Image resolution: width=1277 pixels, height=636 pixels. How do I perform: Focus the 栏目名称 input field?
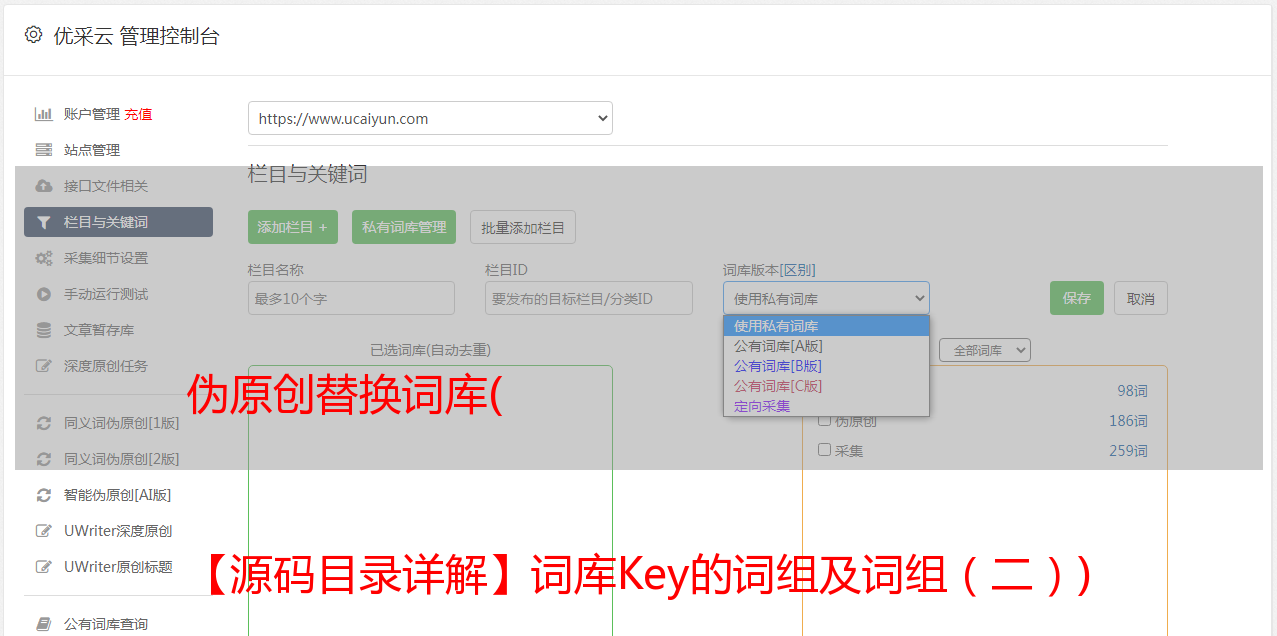[351, 298]
